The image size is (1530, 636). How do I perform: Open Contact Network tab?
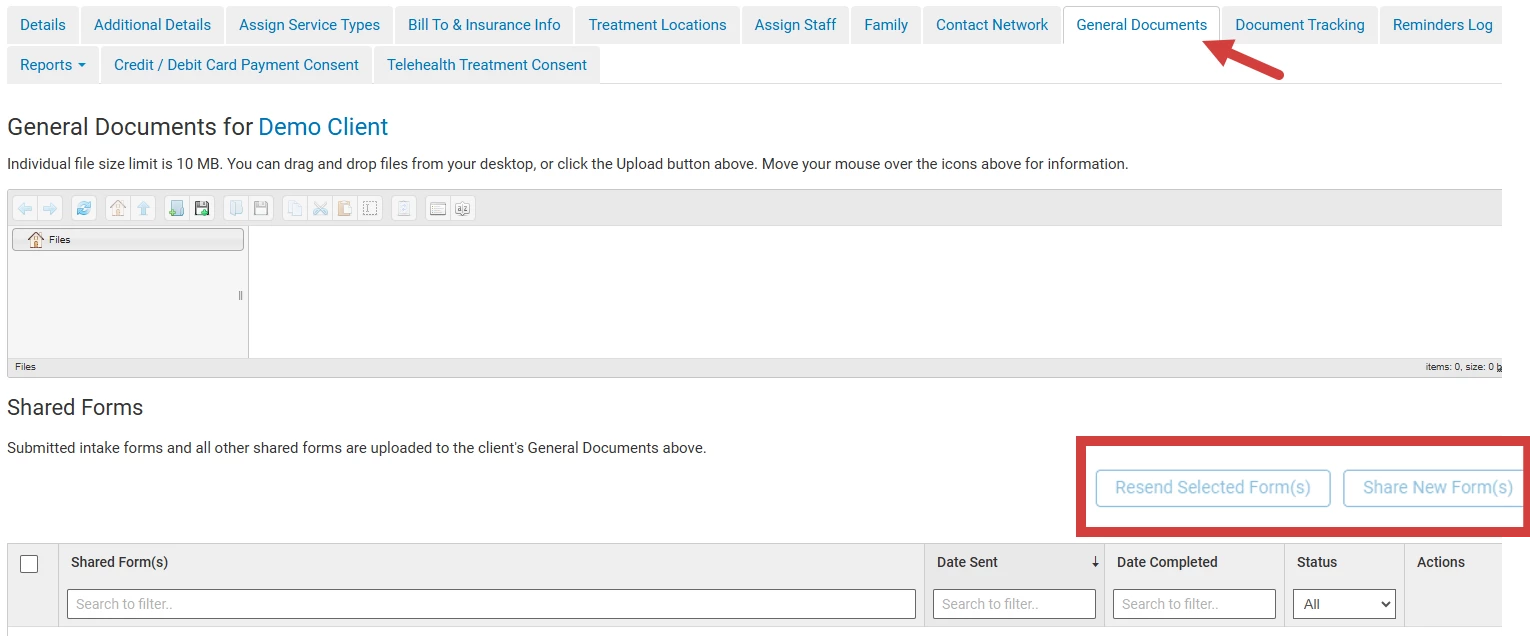[x=992, y=25]
